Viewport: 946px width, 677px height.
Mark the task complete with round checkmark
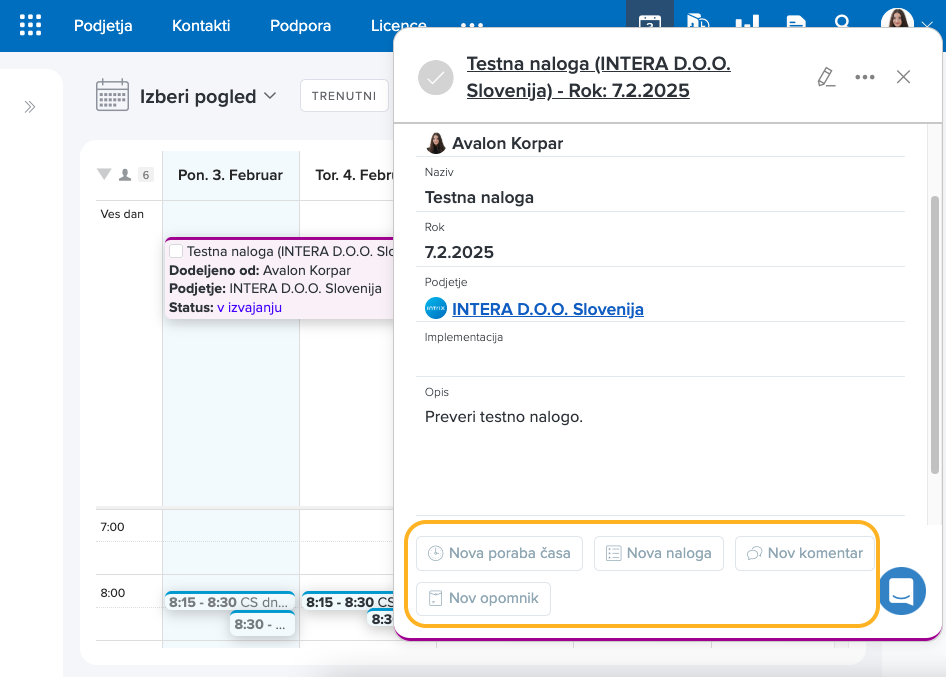point(436,77)
